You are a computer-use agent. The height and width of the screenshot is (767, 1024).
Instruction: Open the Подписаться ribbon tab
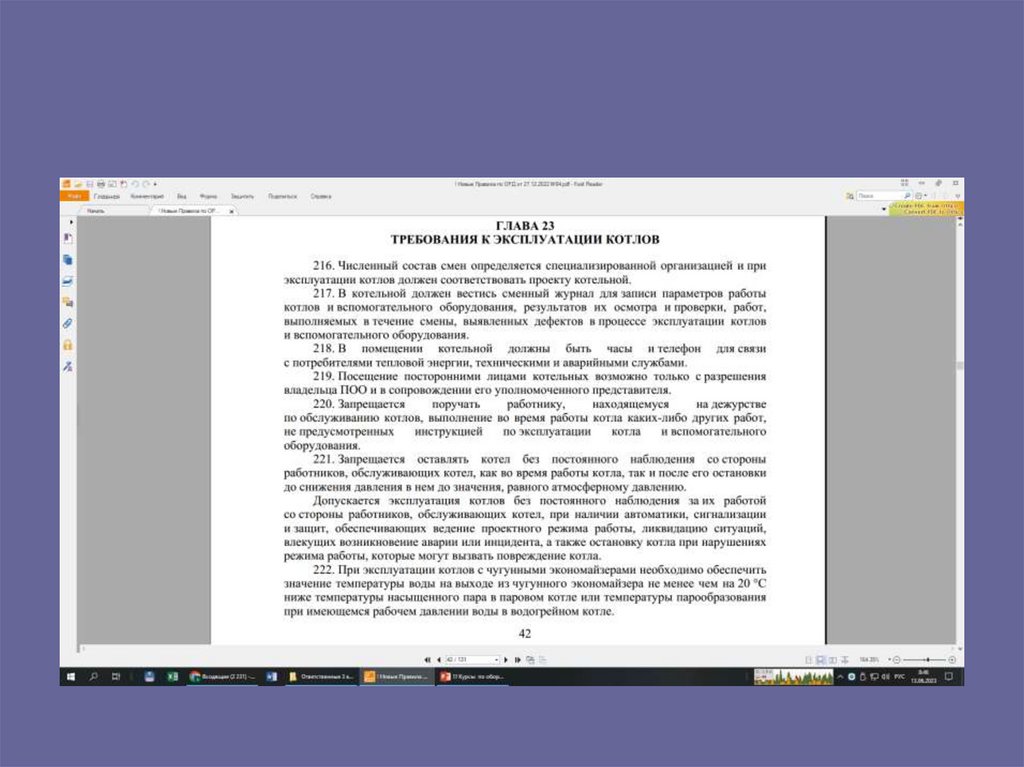tap(282, 196)
